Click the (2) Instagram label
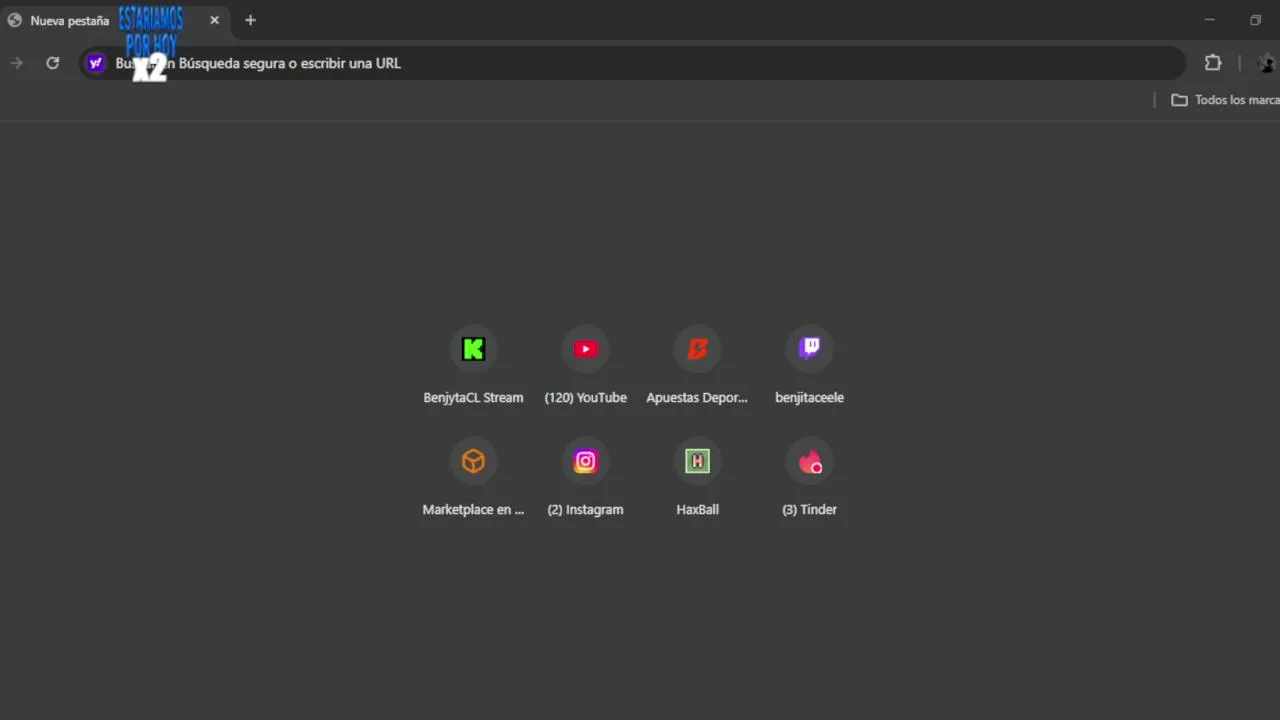This screenshot has height=720, width=1280. [585, 509]
